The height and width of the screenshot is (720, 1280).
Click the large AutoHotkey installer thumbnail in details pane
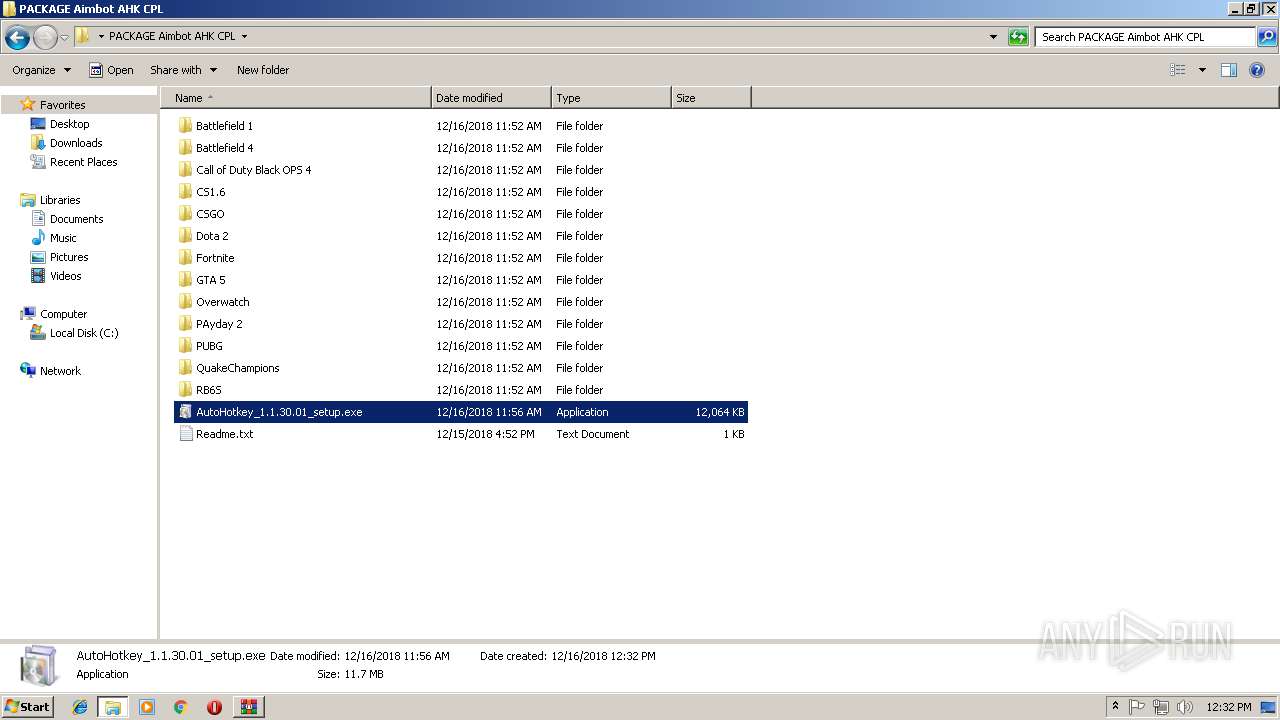click(x=40, y=665)
